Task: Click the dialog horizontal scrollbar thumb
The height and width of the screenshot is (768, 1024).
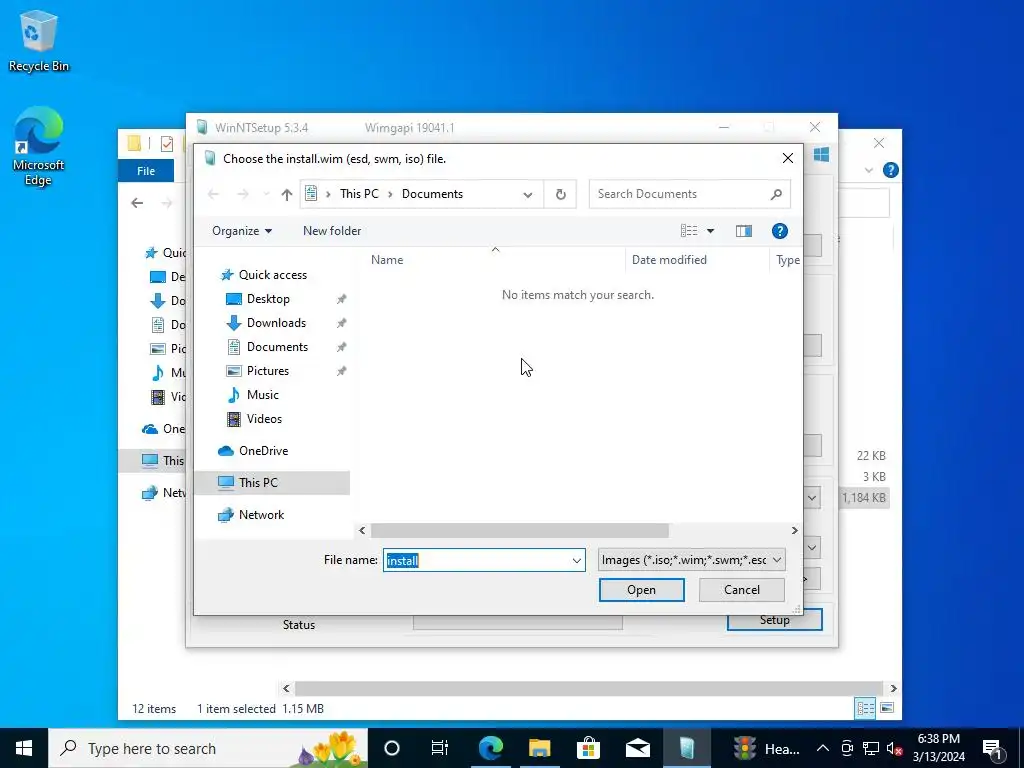Action: coord(519,530)
